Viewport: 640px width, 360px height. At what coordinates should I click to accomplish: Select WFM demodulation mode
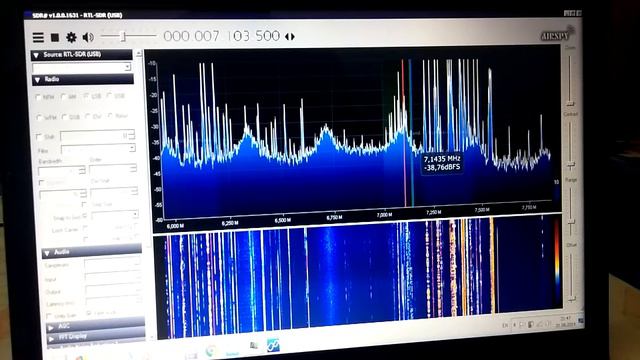(x=47, y=117)
